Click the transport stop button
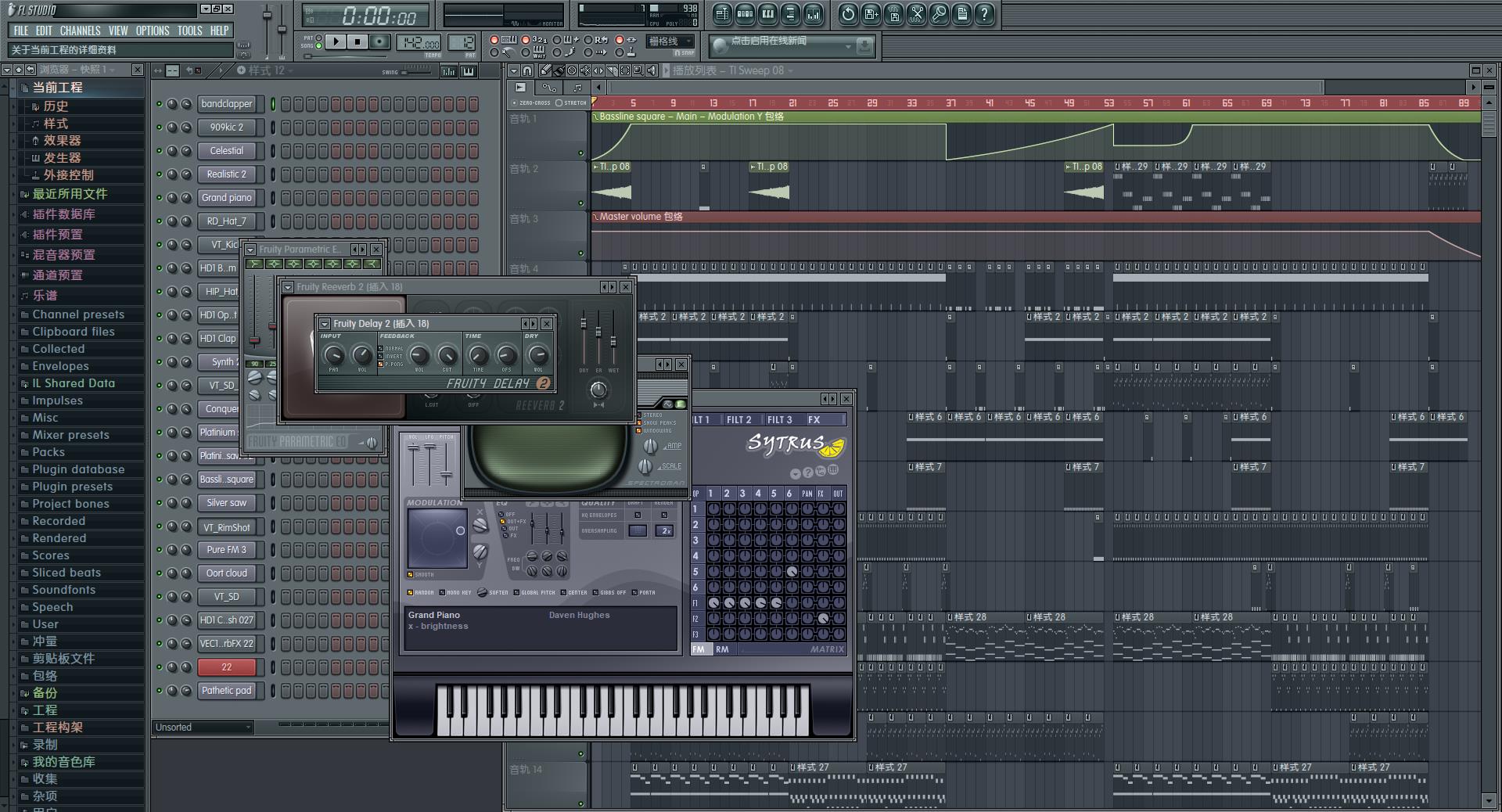This screenshot has width=1502, height=812. (x=358, y=41)
